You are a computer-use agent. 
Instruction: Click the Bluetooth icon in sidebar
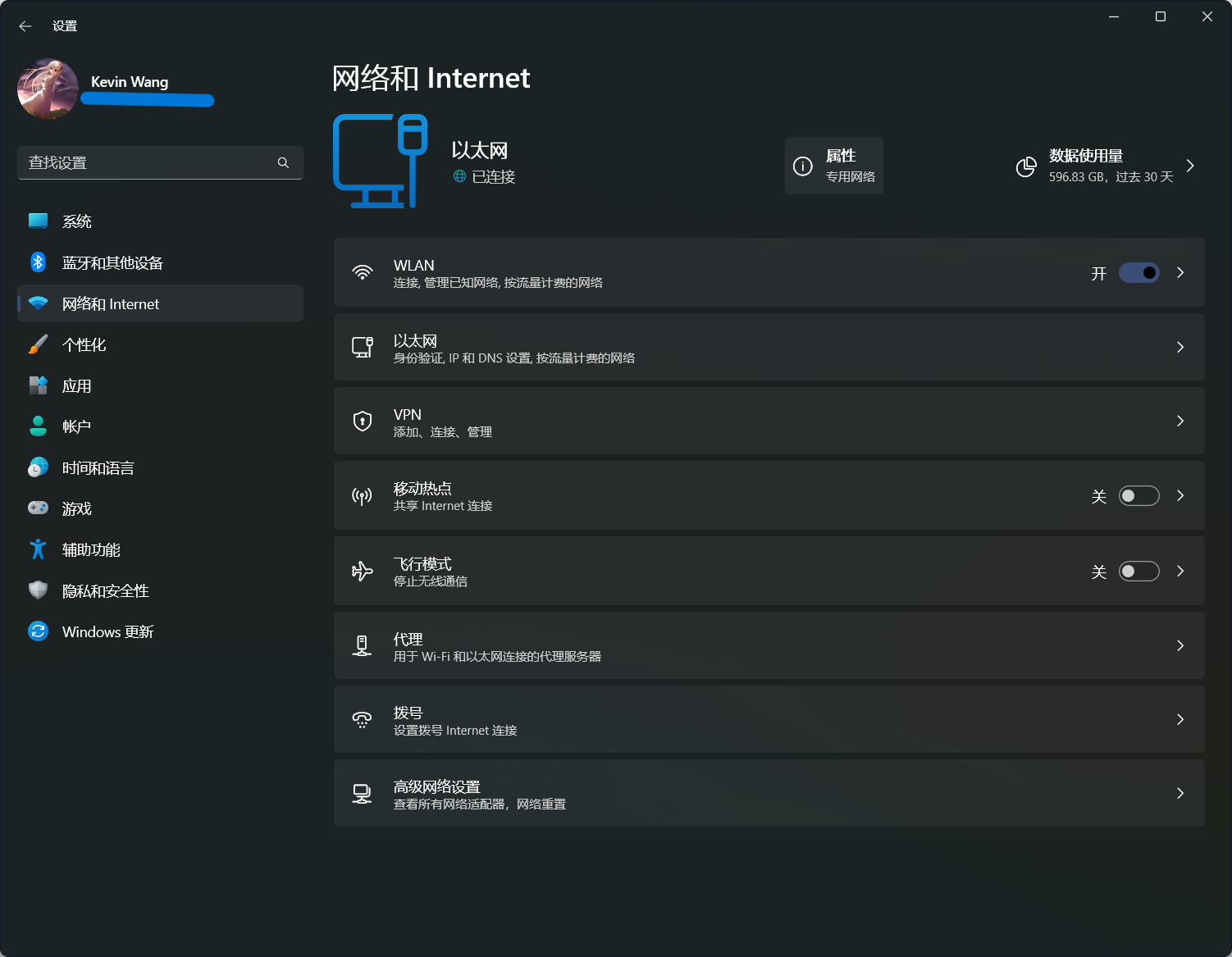click(38, 262)
